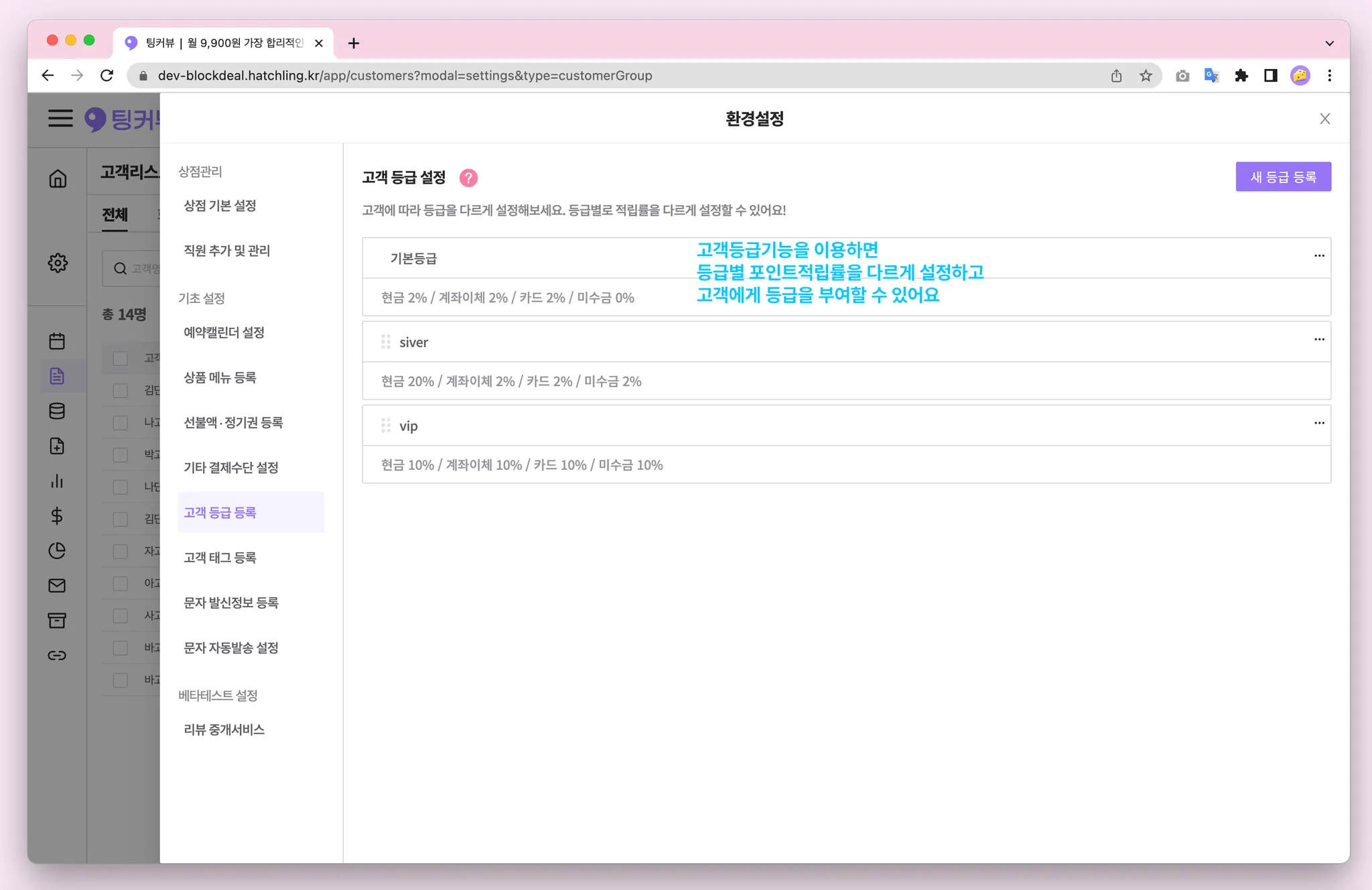Click the mail envelope icon in sidebar

click(57, 586)
